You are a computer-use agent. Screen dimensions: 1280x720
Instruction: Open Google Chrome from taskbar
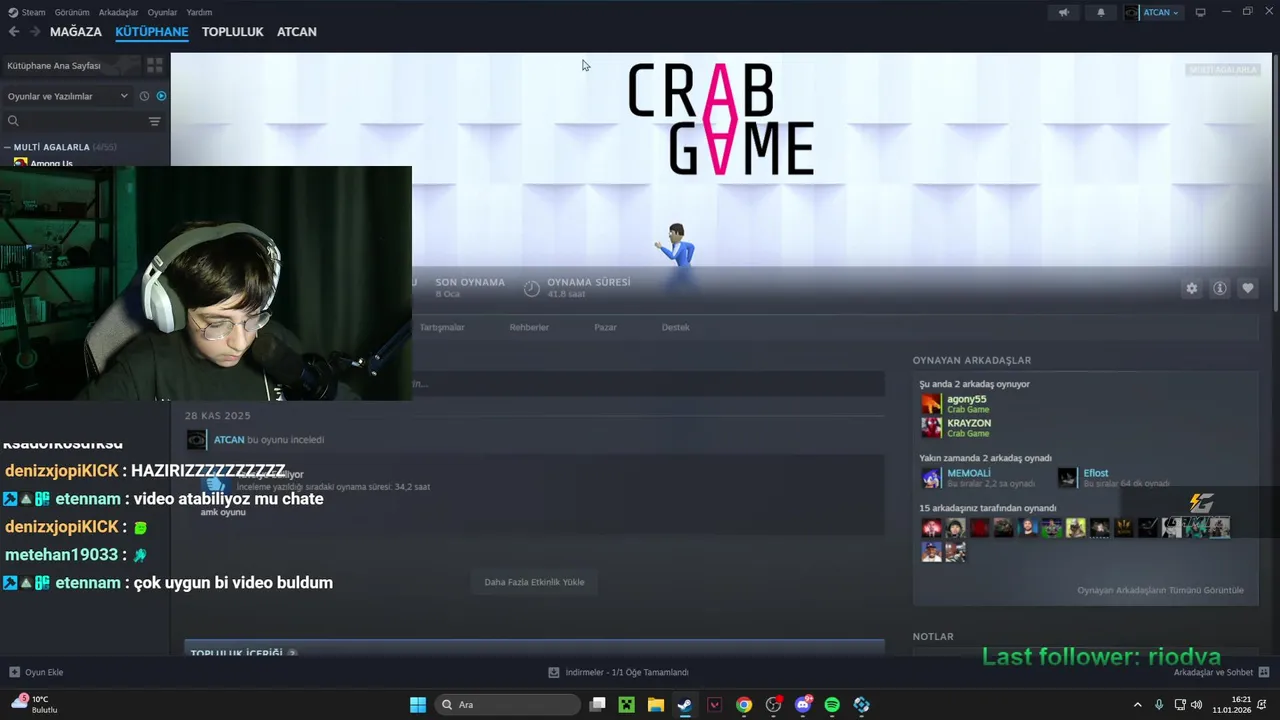pos(744,705)
